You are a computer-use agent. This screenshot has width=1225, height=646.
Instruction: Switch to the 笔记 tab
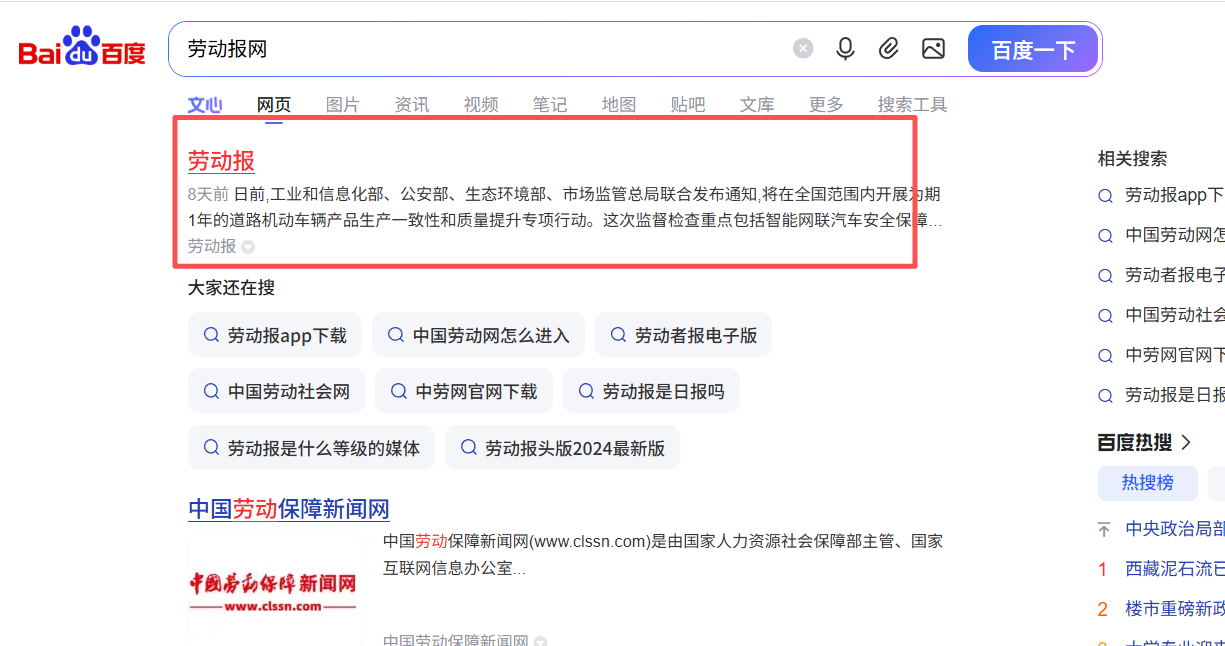click(x=550, y=105)
